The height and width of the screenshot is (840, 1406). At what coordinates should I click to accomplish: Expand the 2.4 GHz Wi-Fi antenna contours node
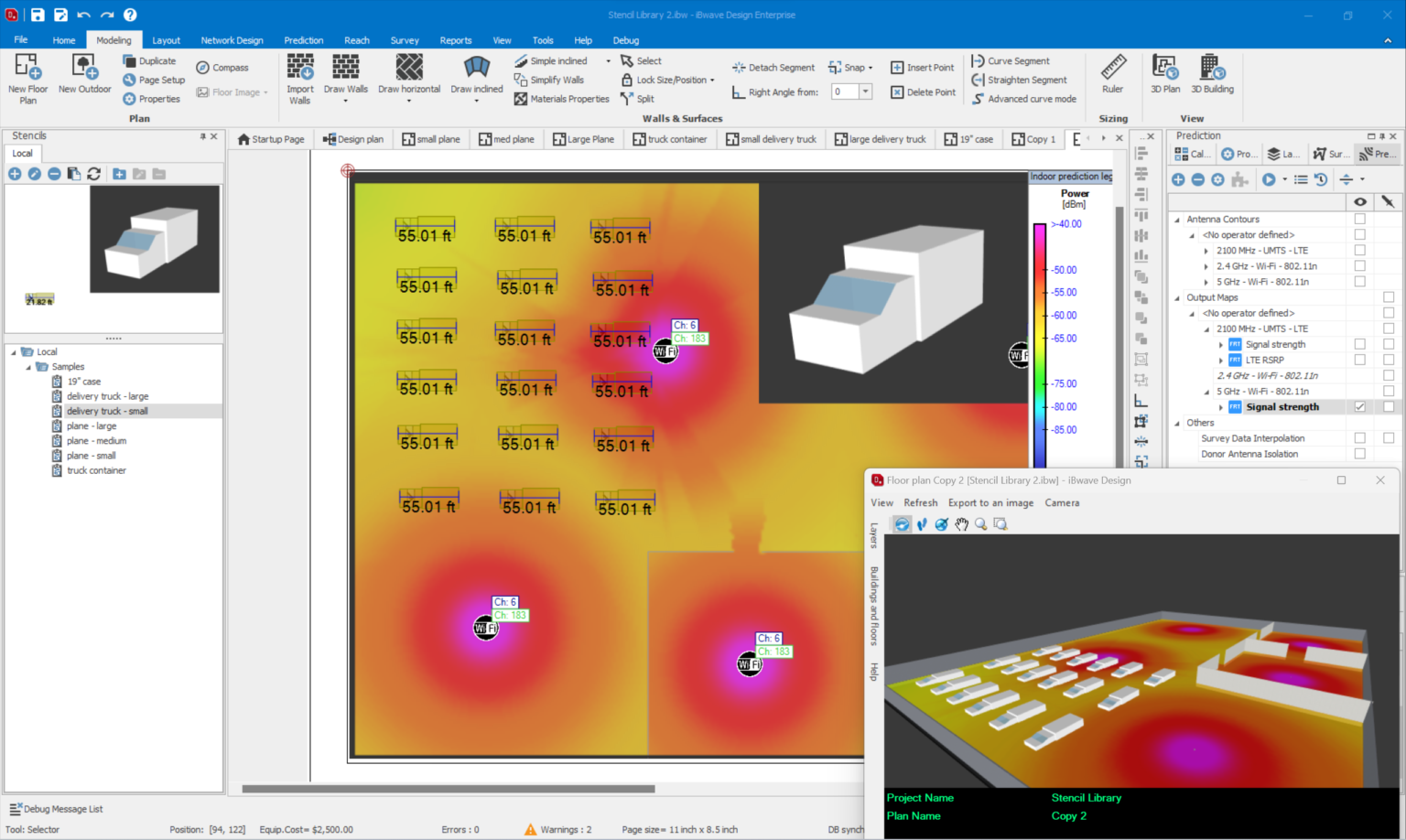click(1206, 265)
